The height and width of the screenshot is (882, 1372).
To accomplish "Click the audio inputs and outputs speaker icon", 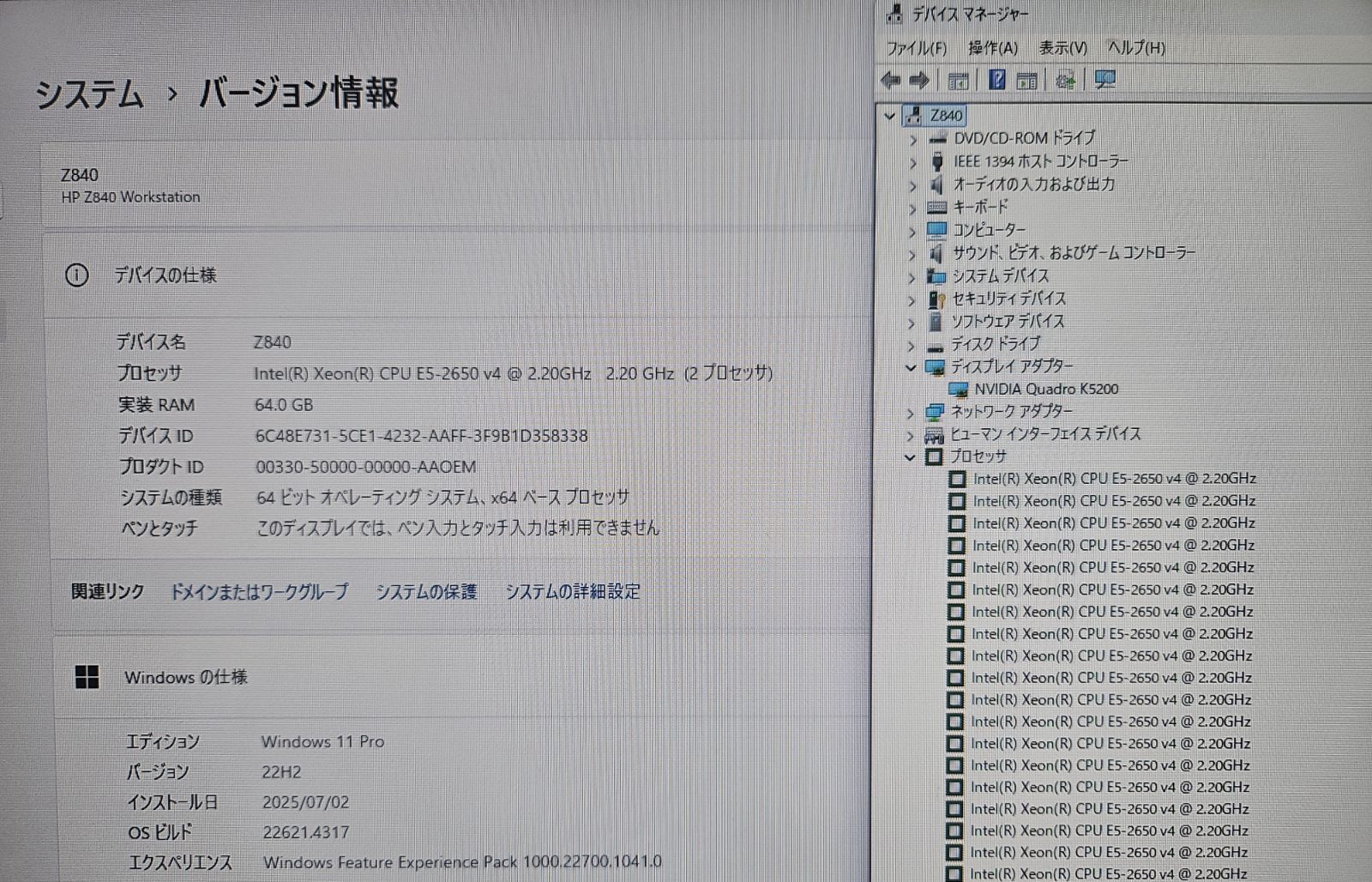I will coord(937,184).
